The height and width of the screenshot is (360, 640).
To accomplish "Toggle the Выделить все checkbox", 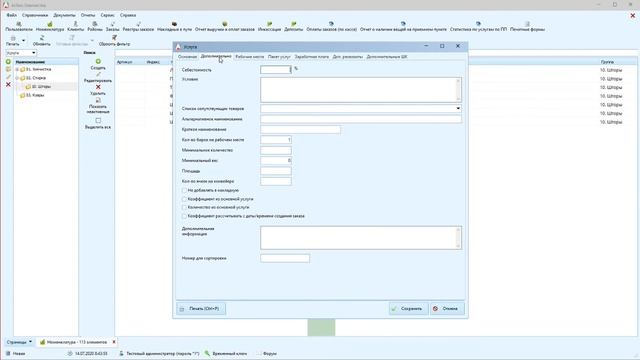I will (x=98, y=121).
